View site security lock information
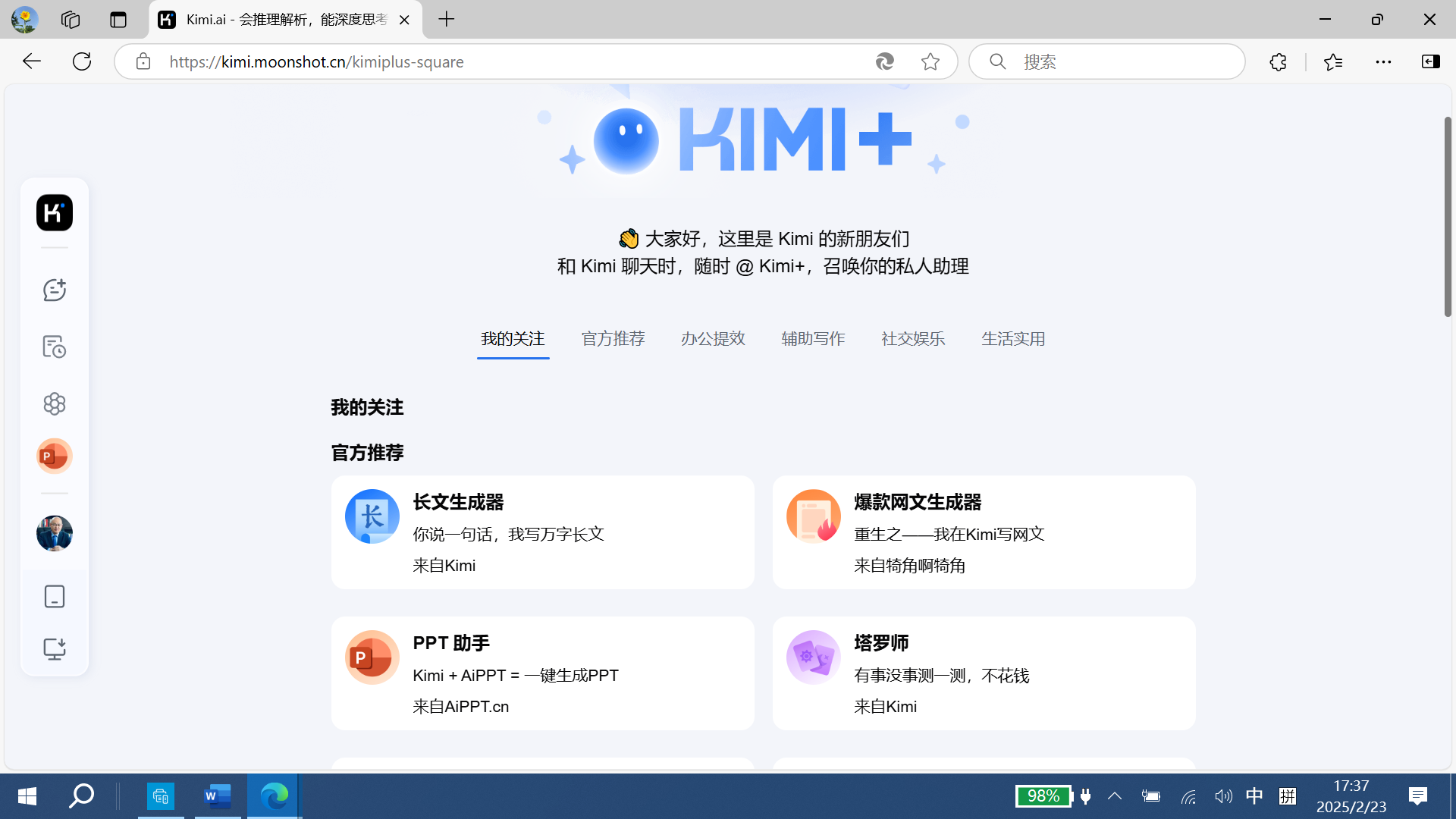The height and width of the screenshot is (819, 1456). 143,61
